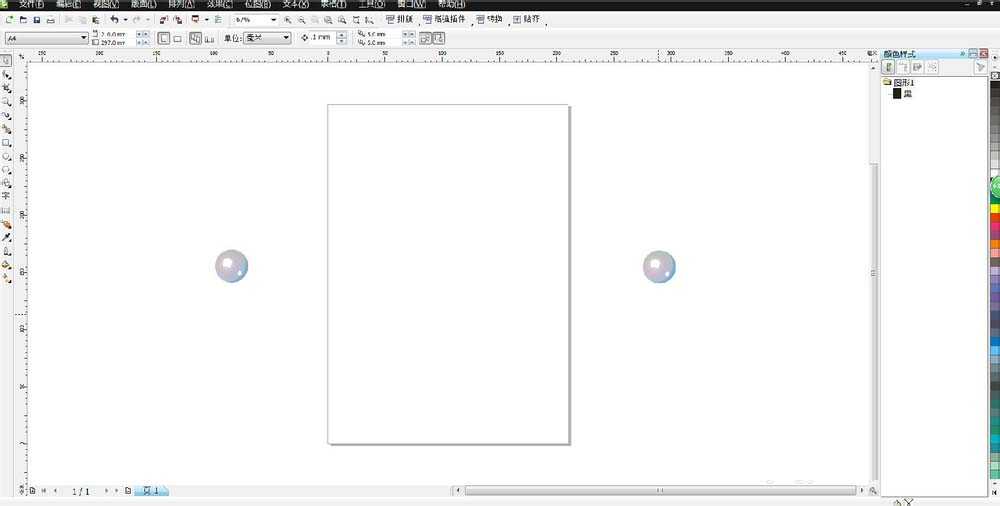Select the Eyedropper tool
Image resolution: width=1000 pixels, height=506 pixels.
tap(6, 238)
